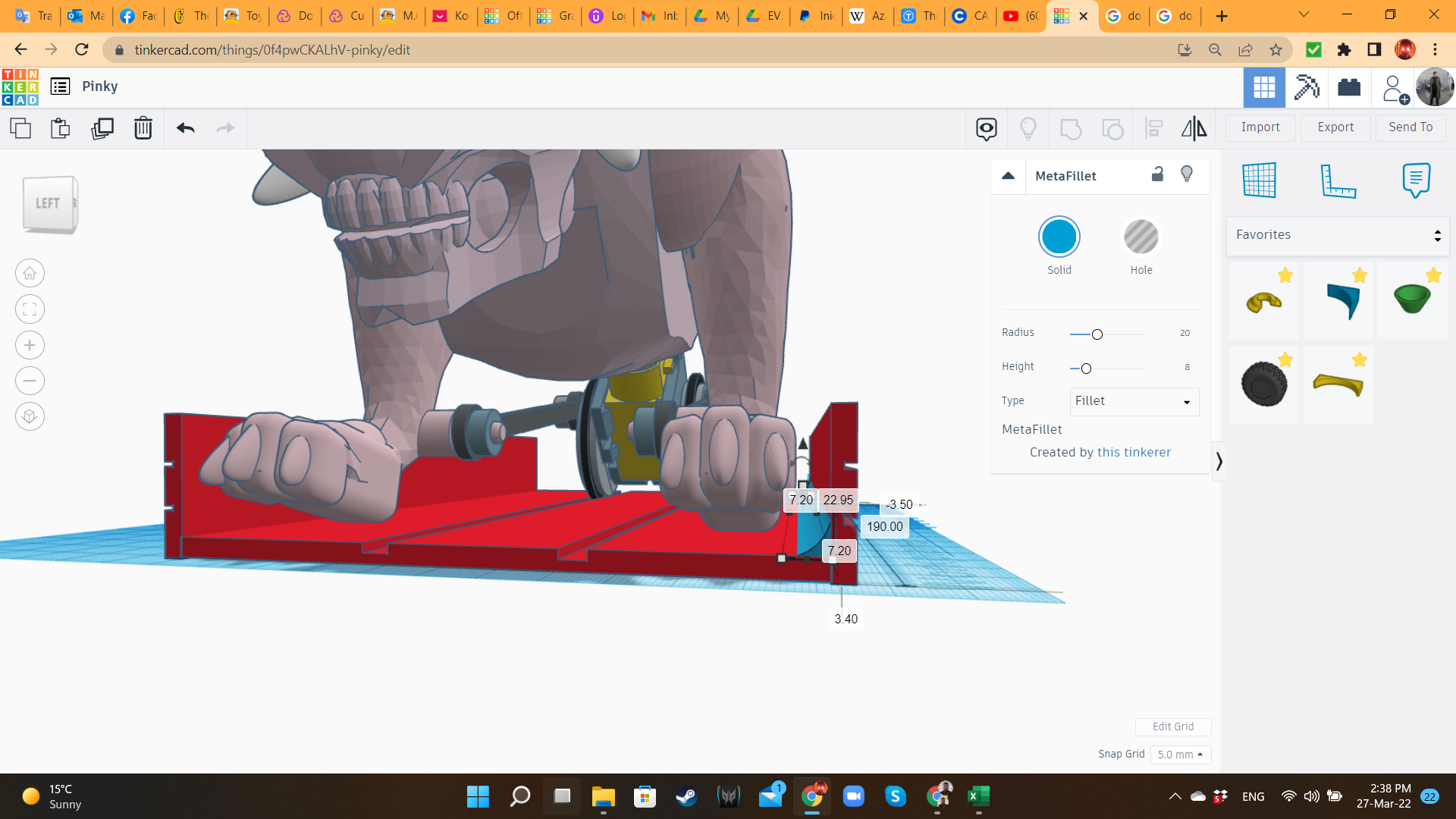The width and height of the screenshot is (1456, 819).
Task: Collapse the MetaFillet inspector panel
Action: (x=1008, y=175)
